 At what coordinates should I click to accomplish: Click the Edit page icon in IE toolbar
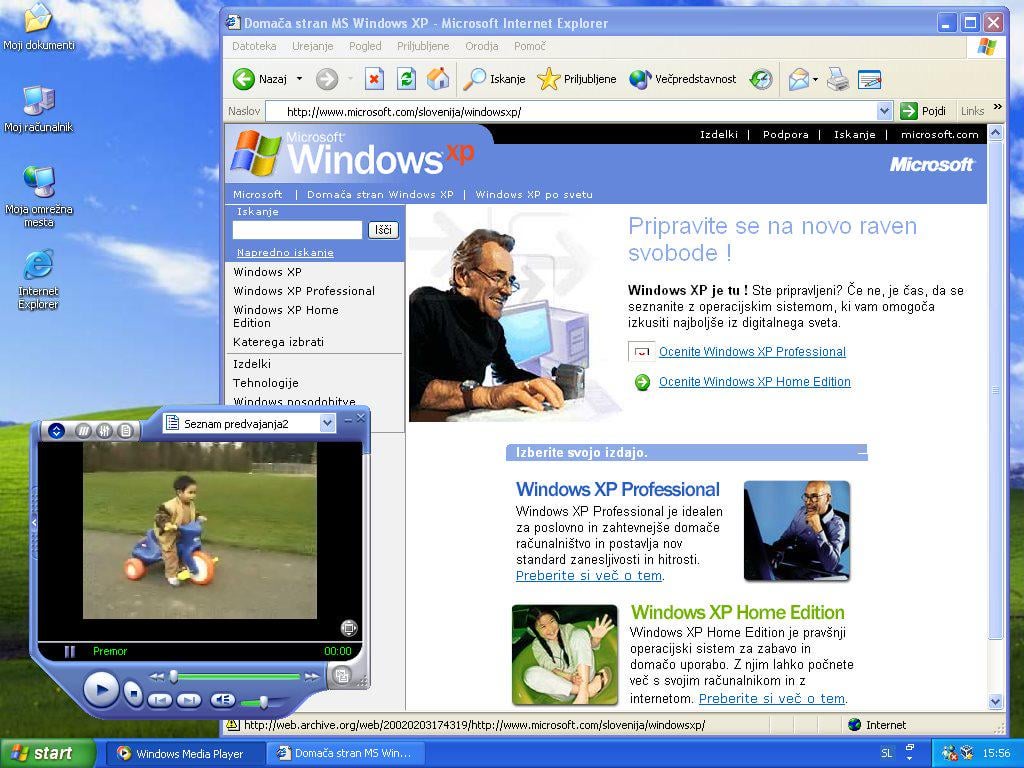(x=869, y=79)
